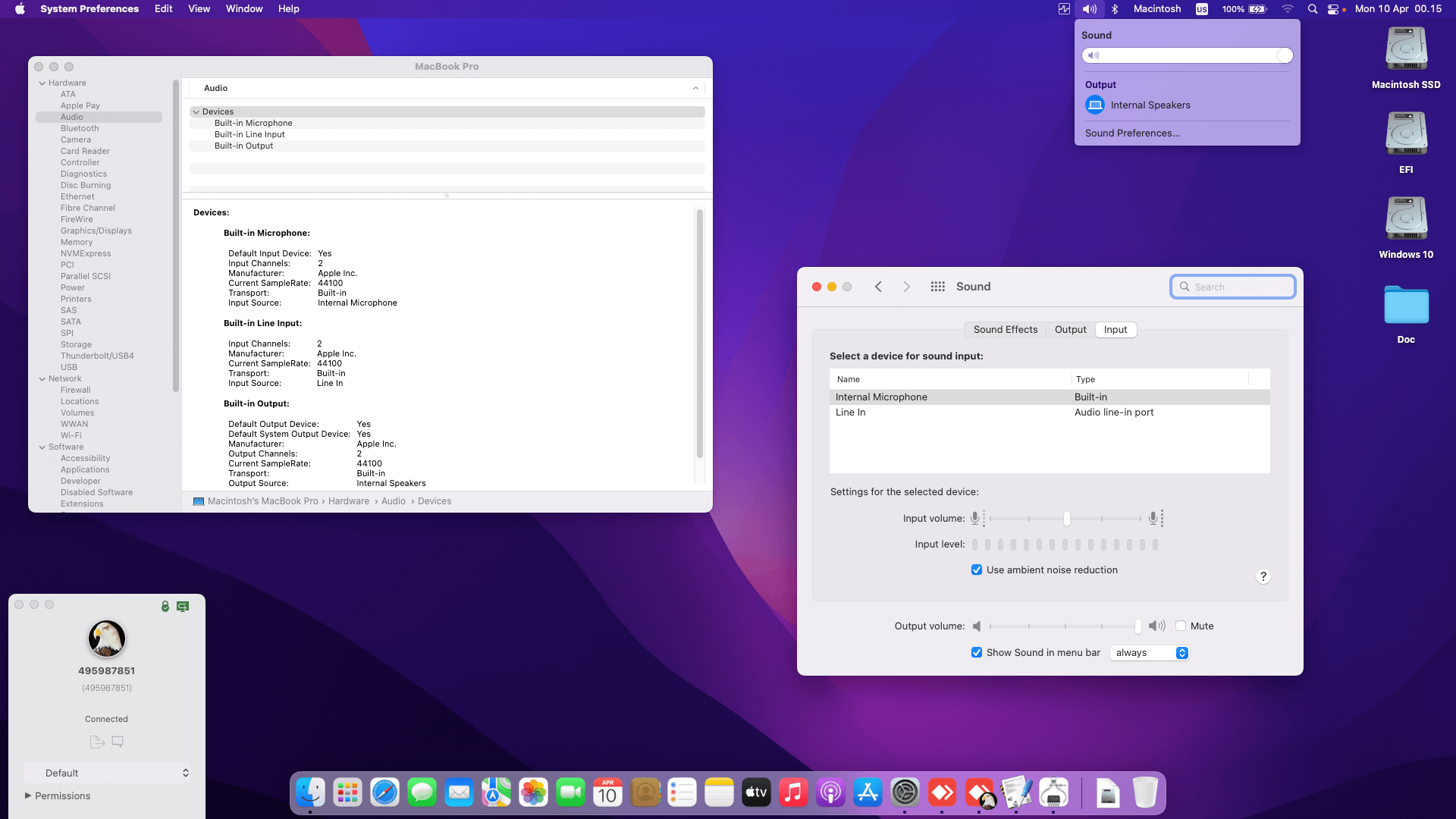Open Safari from the Dock
This screenshot has width=1456, height=819.
click(x=384, y=793)
